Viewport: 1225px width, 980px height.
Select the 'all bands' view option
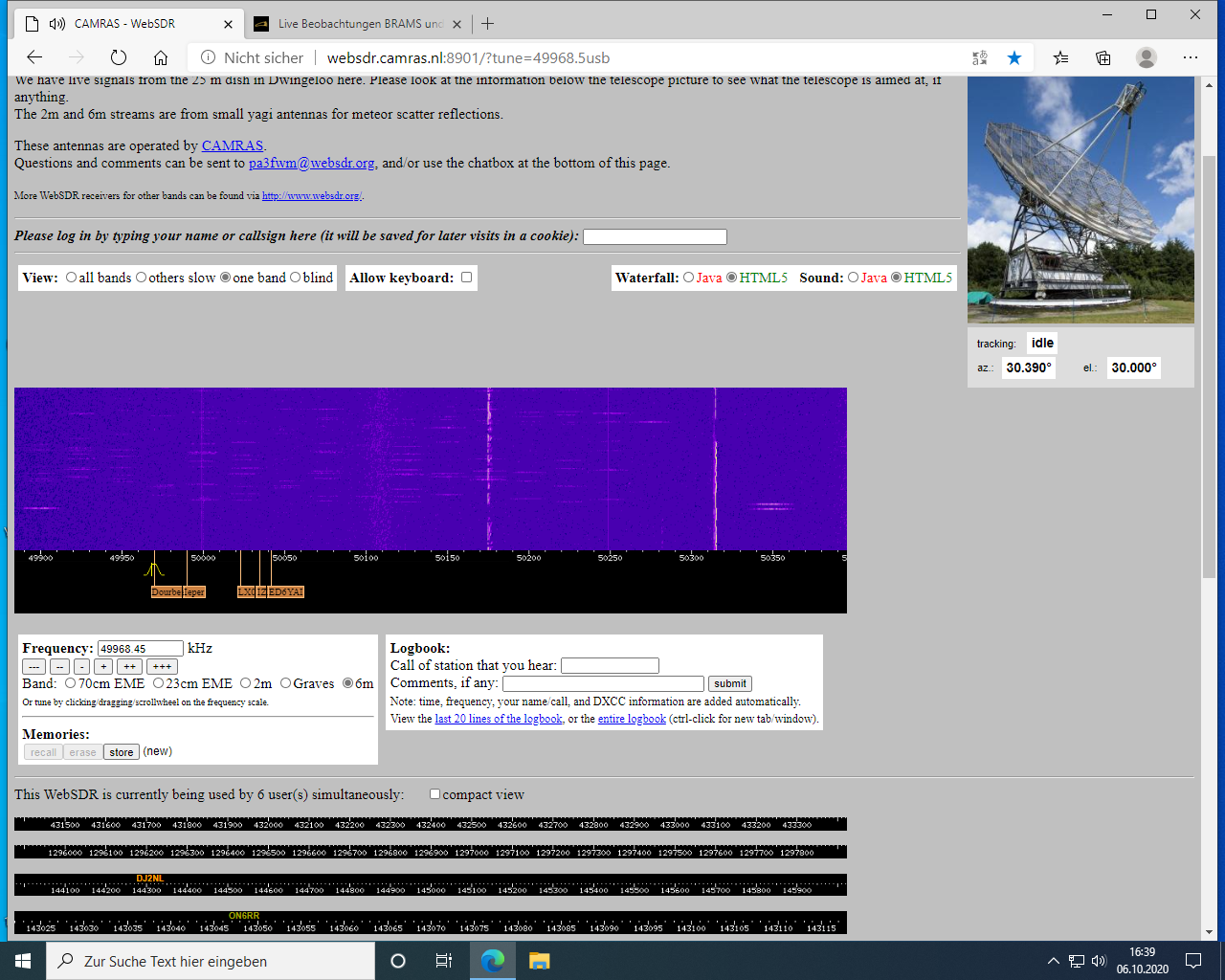click(x=71, y=278)
